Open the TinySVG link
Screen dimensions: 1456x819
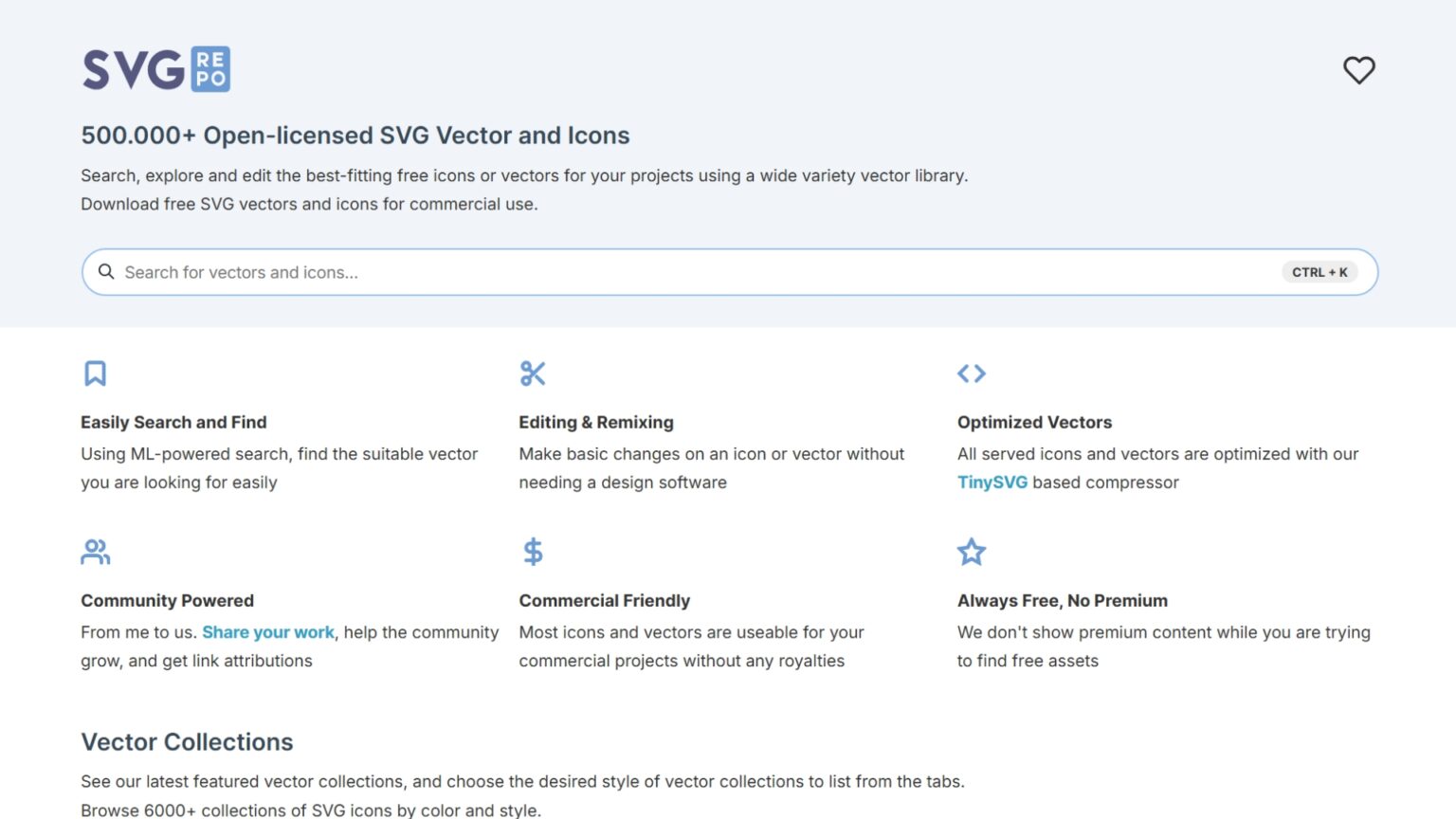992,482
